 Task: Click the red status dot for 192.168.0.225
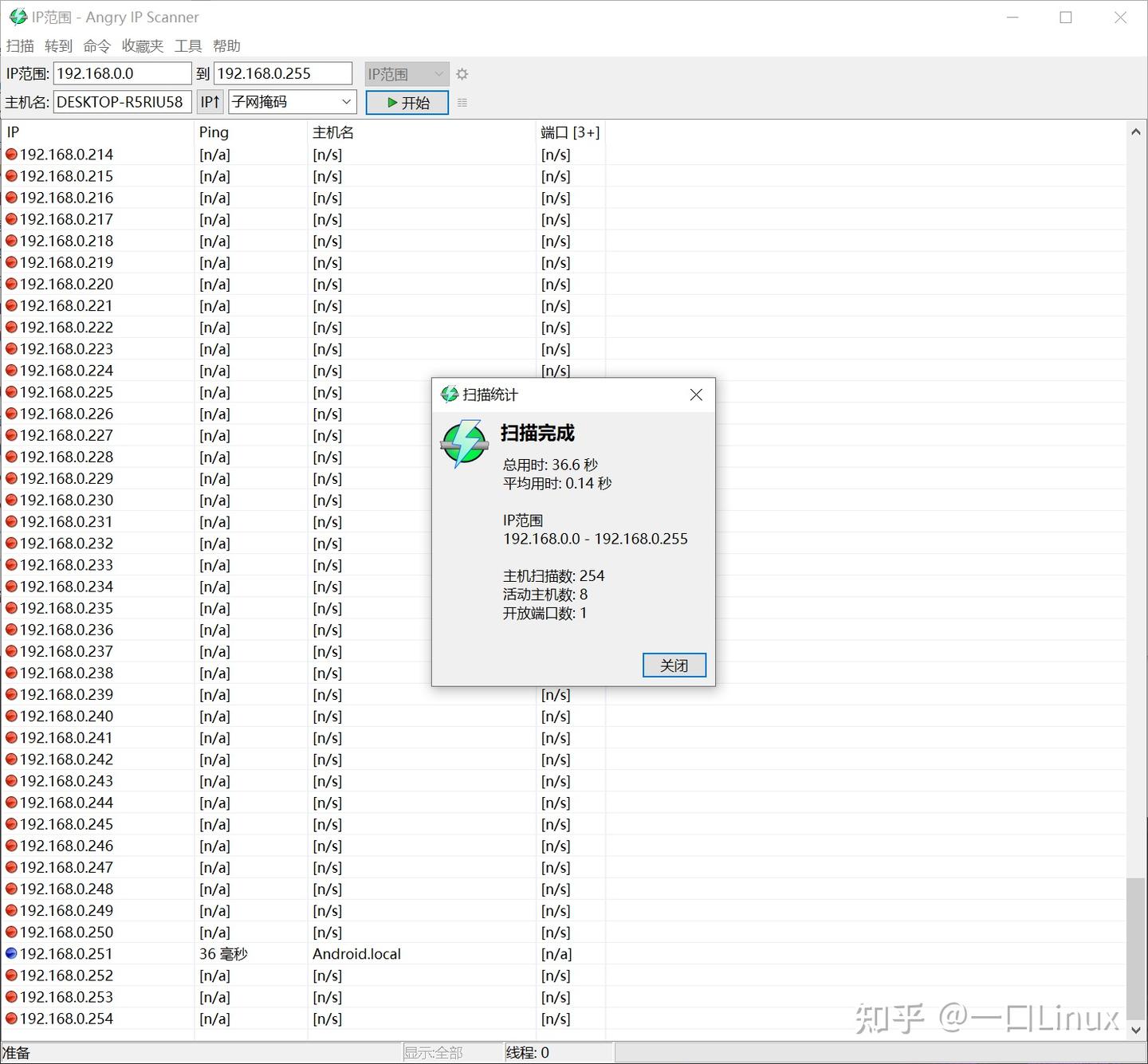pyautogui.click(x=11, y=392)
